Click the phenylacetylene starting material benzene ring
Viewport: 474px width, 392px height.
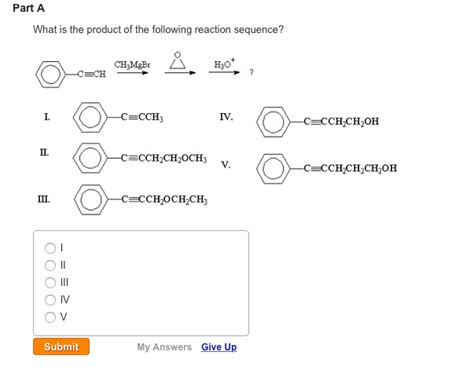coord(51,74)
